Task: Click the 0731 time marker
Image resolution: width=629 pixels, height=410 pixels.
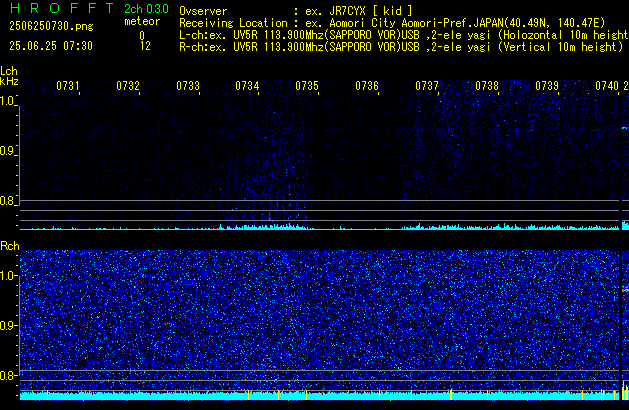Action: coord(68,86)
